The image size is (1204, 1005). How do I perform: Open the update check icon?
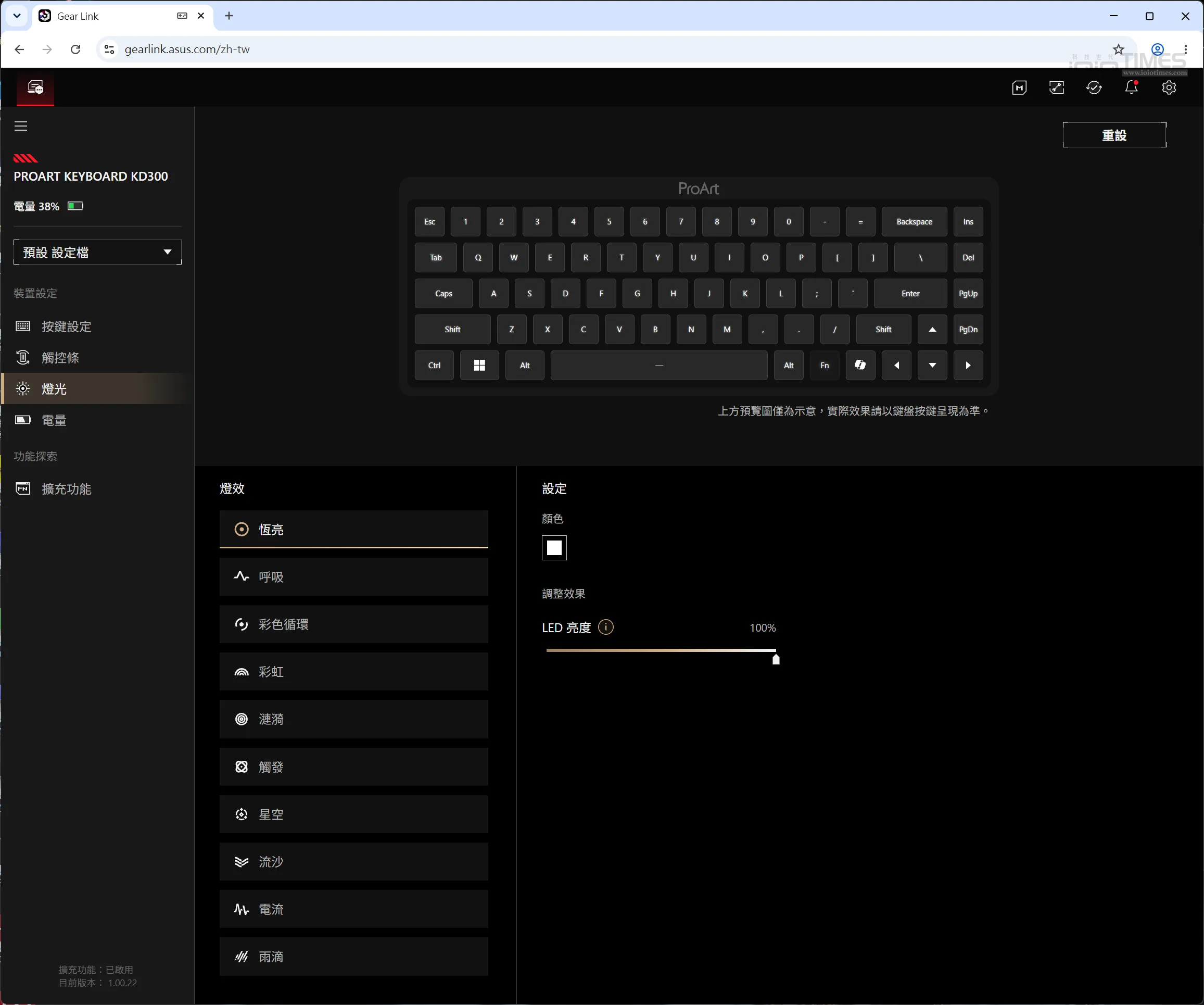pos(1094,88)
